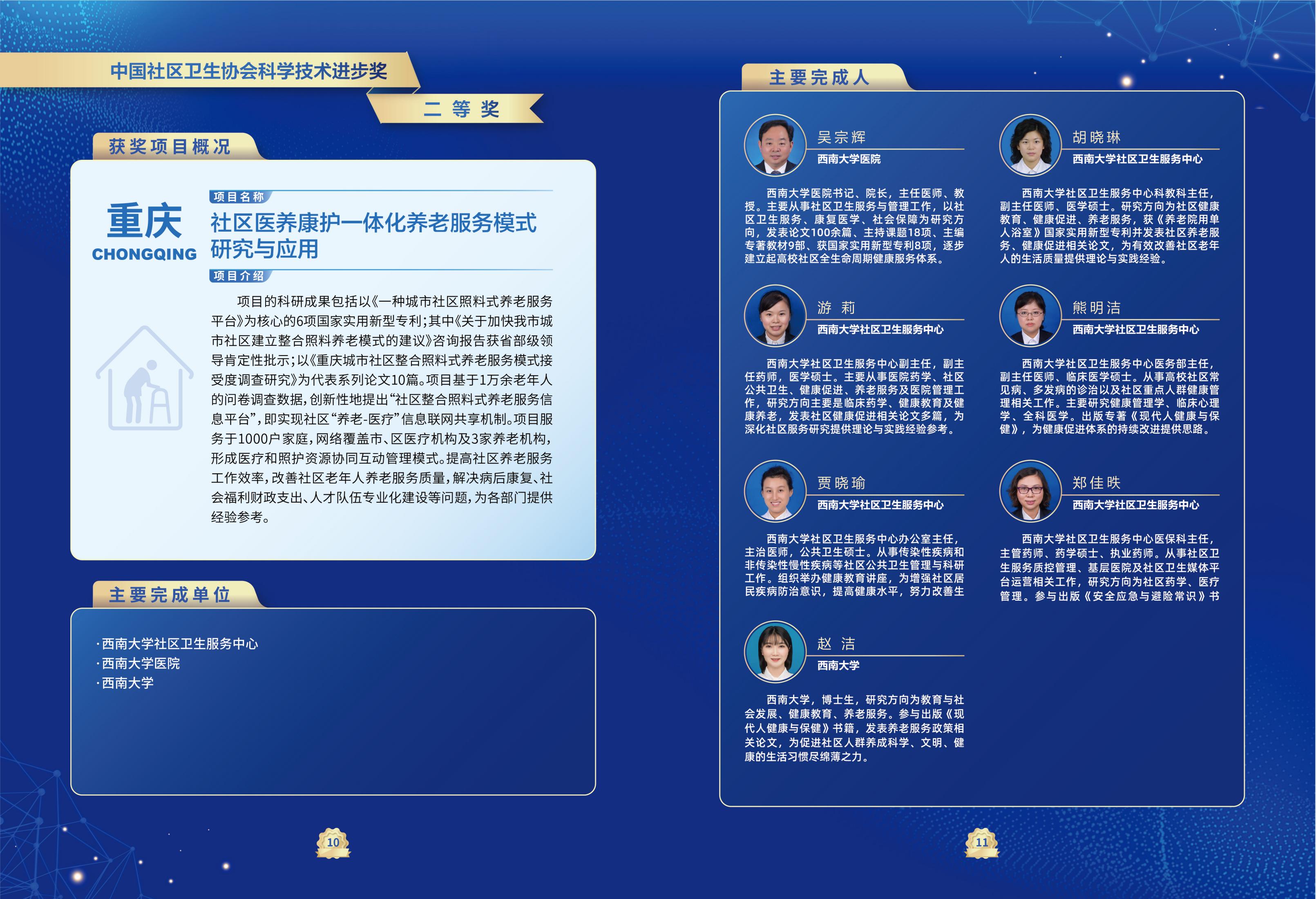Viewport: 1316px width, 899px height.
Task: Click the biography paragraph of 吴宗辉
Action: click(x=854, y=226)
